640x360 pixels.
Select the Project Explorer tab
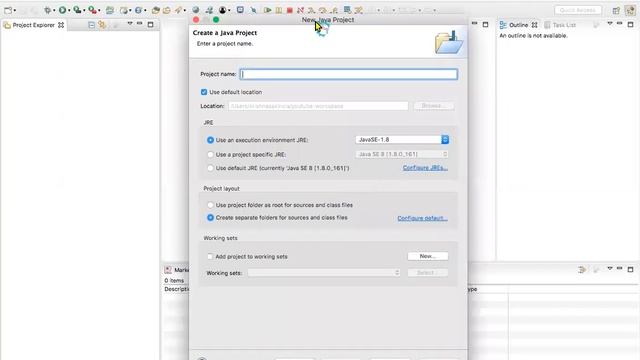[33, 25]
